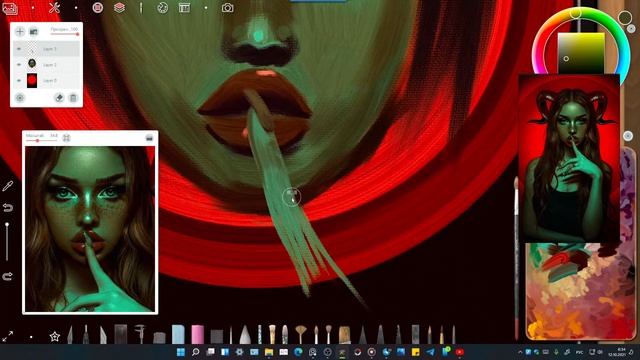Select the white cone blending stump

pos(245,335)
